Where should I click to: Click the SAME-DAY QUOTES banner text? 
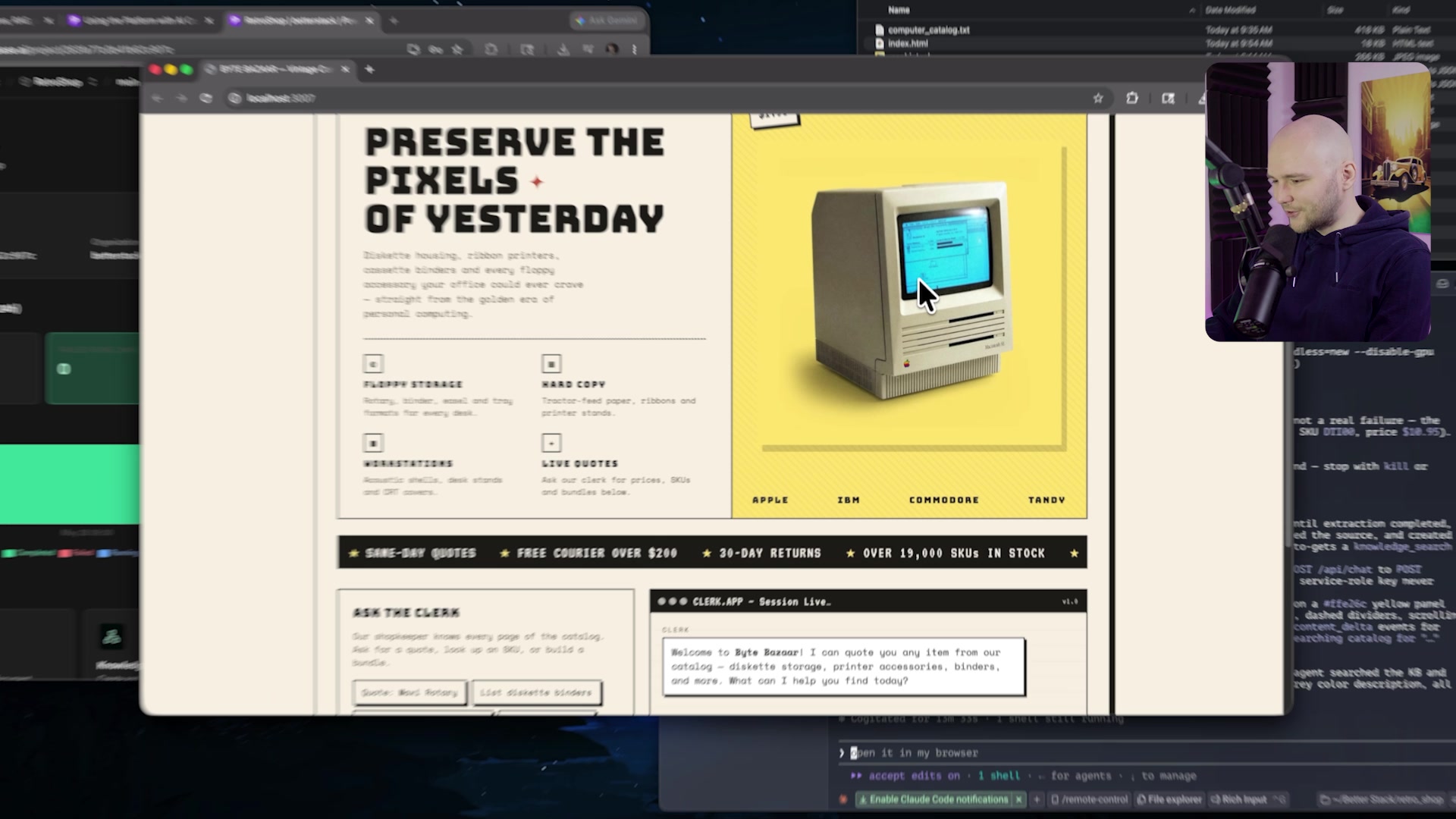point(420,554)
